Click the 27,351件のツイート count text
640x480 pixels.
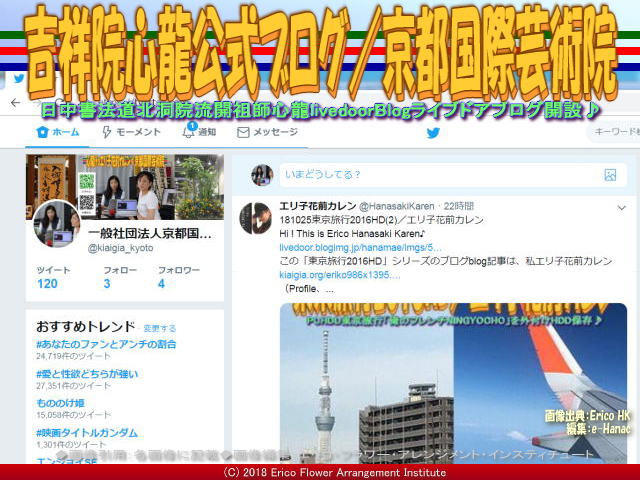pos(73,386)
